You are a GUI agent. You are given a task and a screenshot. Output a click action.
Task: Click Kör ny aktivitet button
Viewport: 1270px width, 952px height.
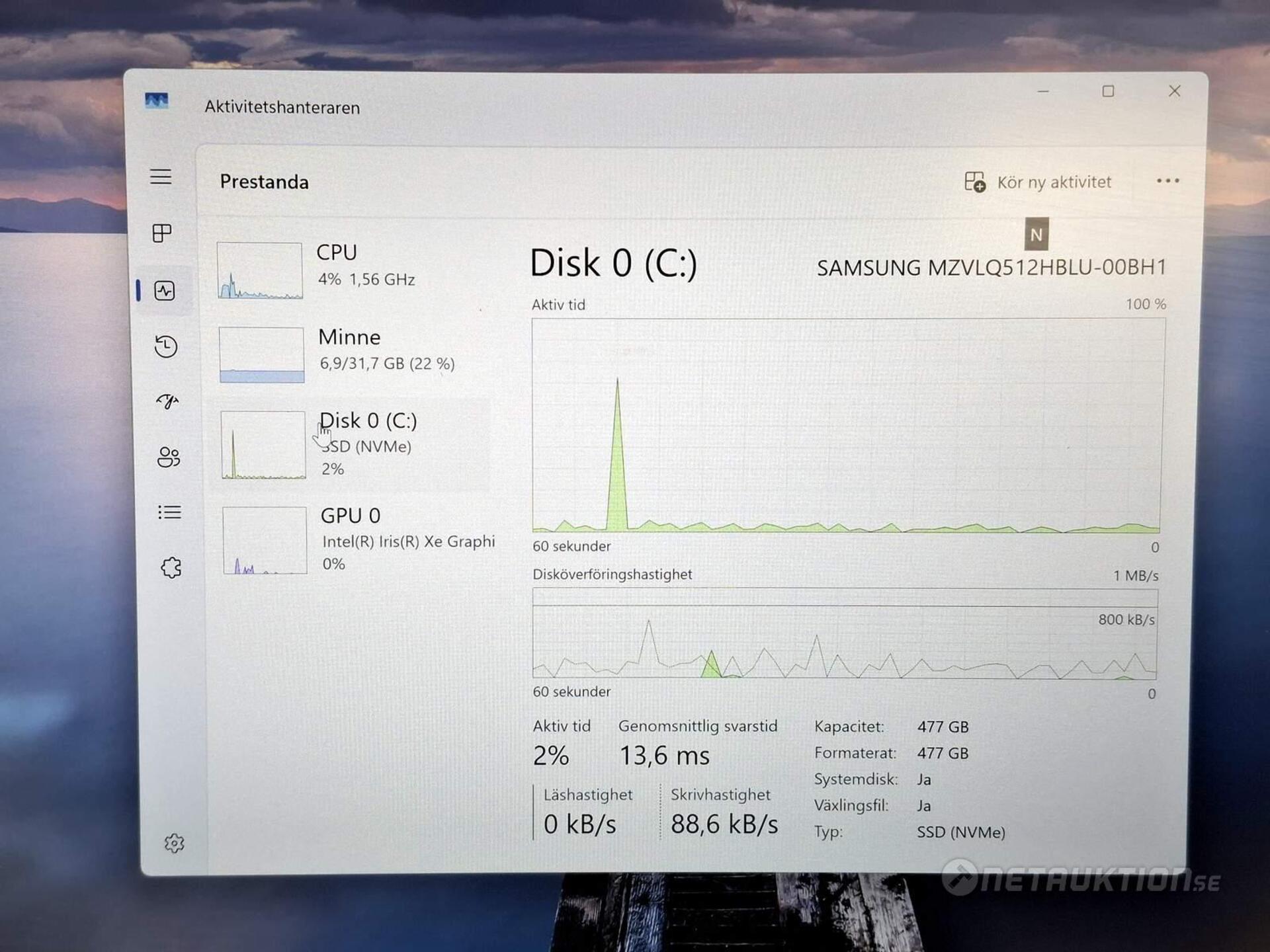click(x=1038, y=182)
